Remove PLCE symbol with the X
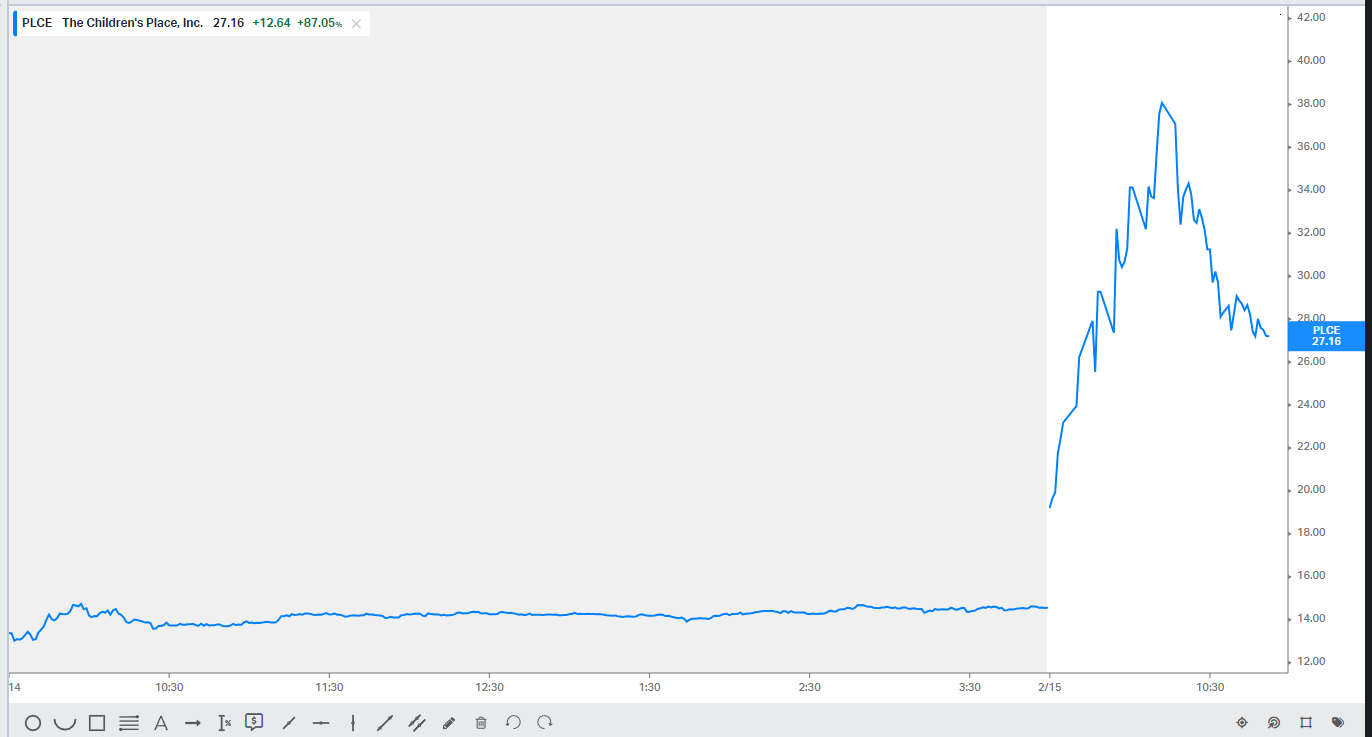This screenshot has height=737, width=1372. pos(356,24)
